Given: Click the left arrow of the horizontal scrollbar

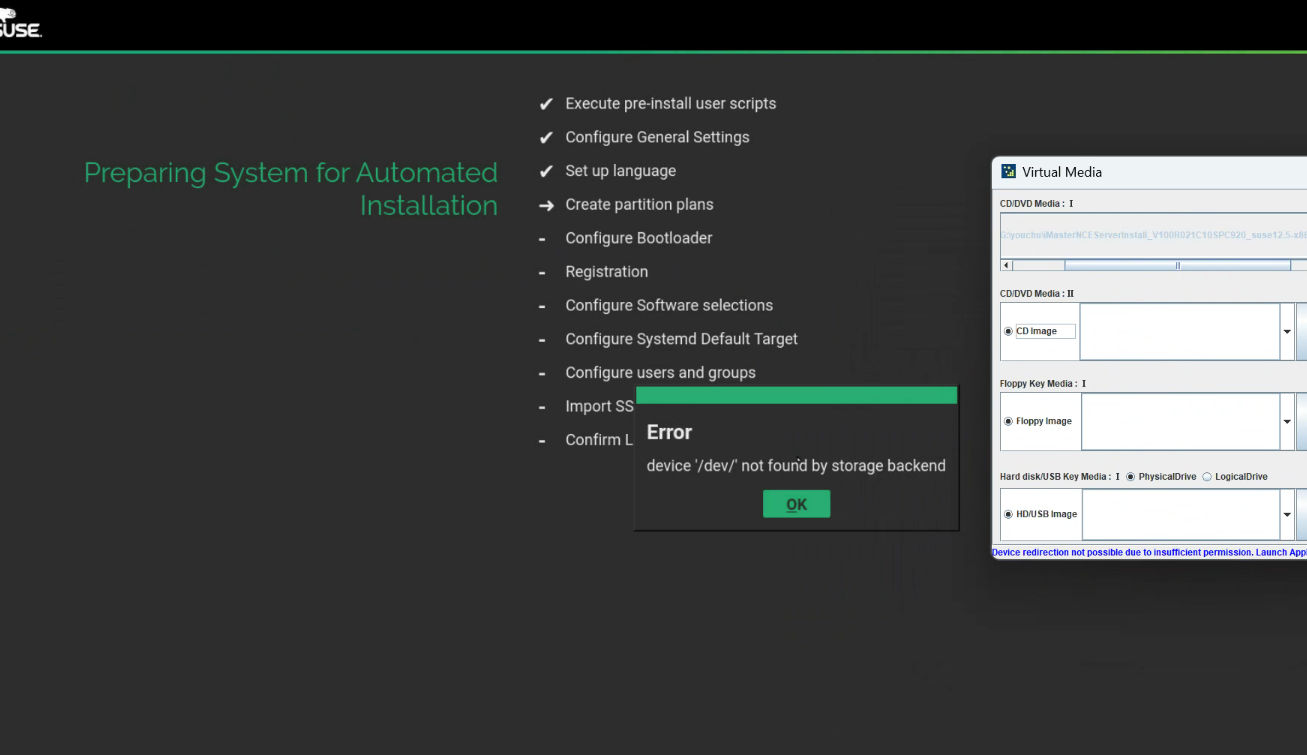Looking at the screenshot, I should pos(1006,266).
